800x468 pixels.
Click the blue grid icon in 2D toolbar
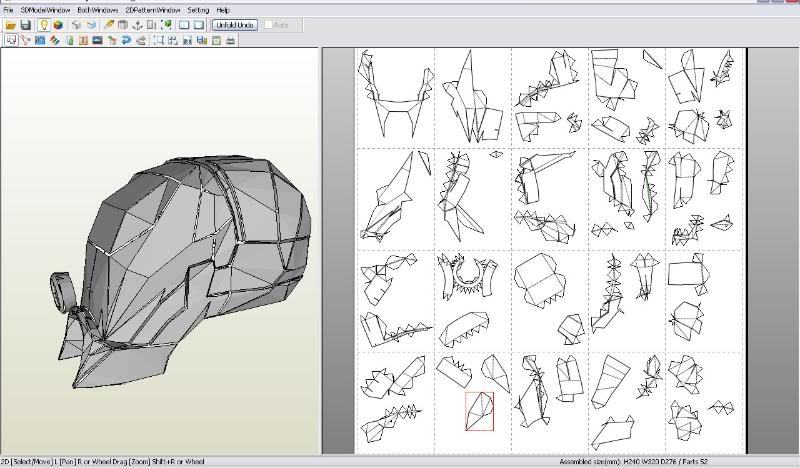coord(40,40)
